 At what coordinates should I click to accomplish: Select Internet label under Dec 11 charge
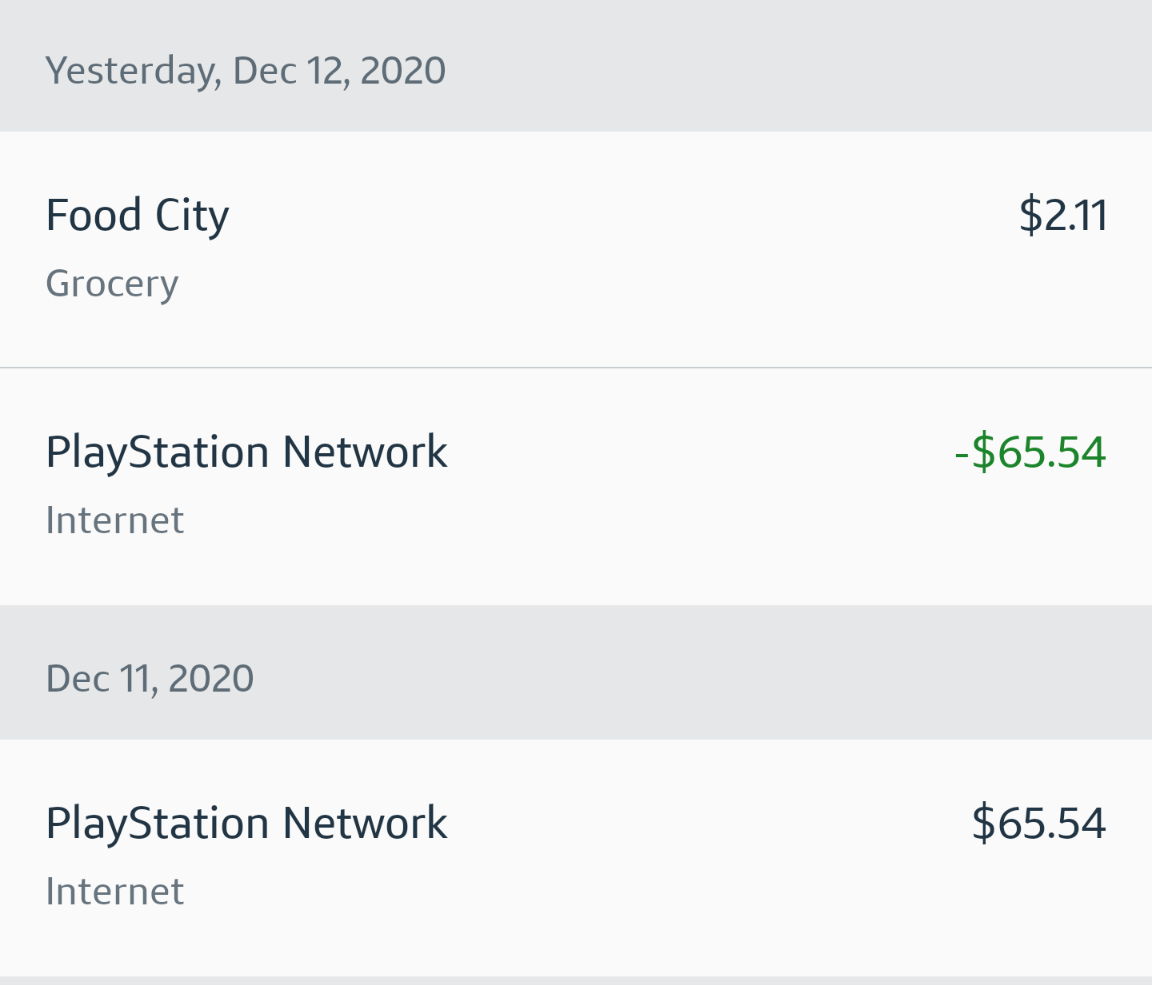(115, 891)
